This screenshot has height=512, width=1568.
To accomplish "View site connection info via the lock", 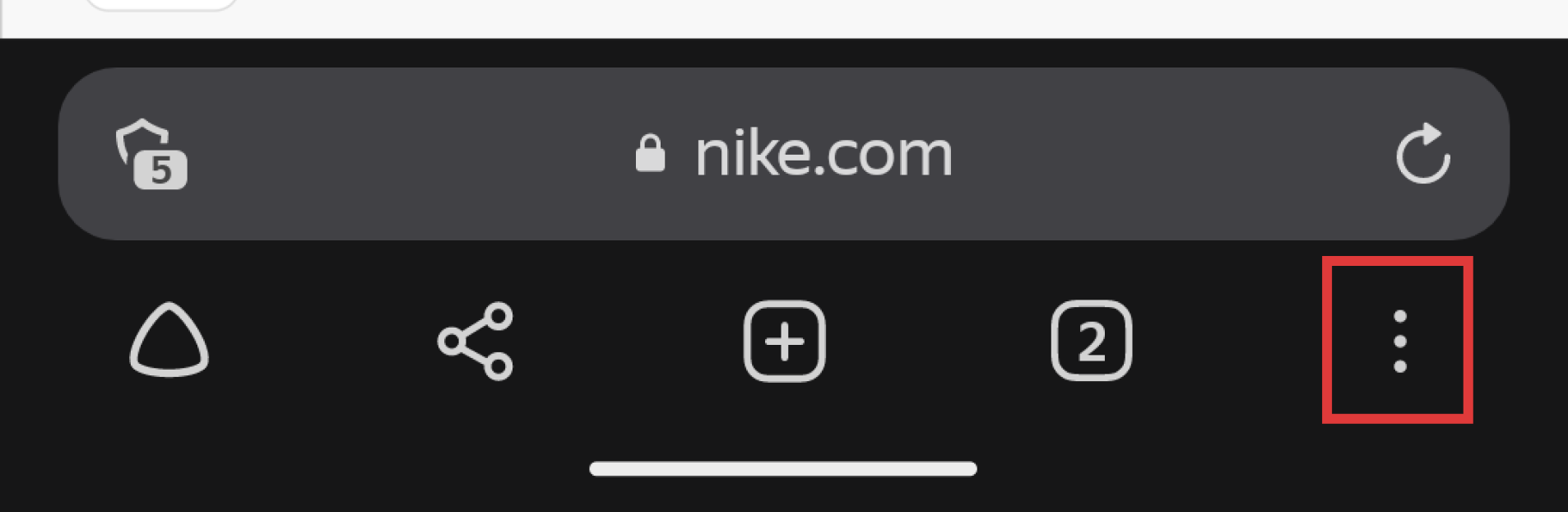I will [650, 153].
